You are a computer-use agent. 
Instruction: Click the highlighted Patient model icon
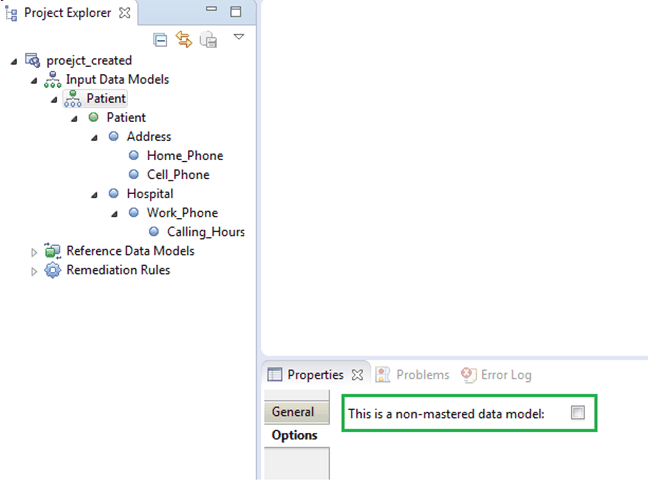pos(73,98)
